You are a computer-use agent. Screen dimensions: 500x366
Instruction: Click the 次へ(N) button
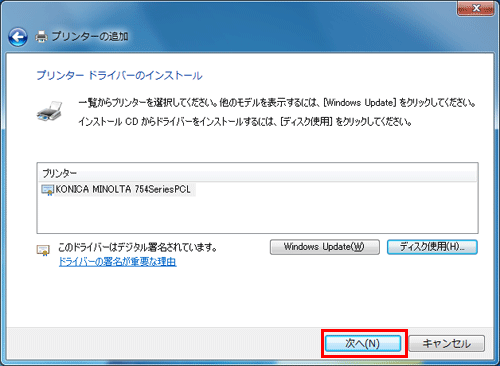pyautogui.click(x=363, y=343)
